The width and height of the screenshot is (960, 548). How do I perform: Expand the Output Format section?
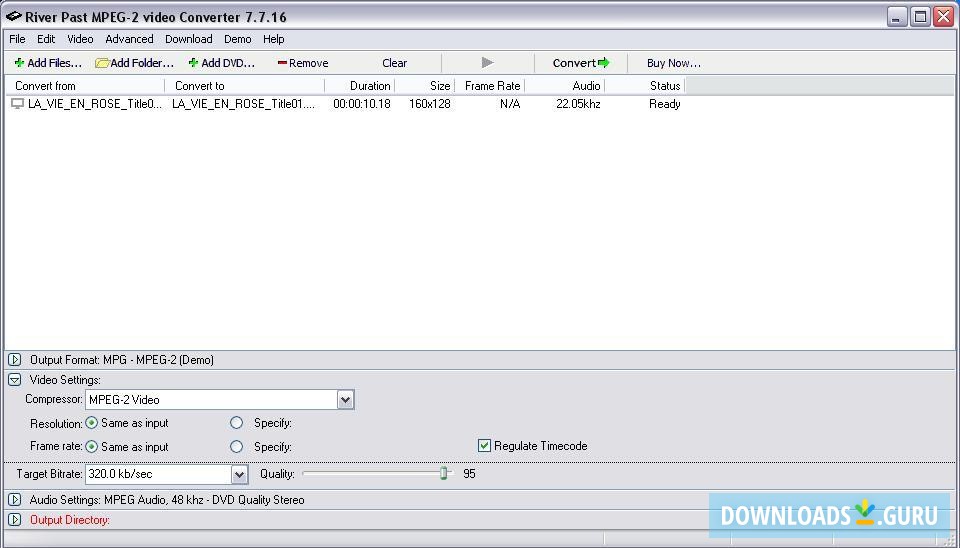pyautogui.click(x=15, y=360)
